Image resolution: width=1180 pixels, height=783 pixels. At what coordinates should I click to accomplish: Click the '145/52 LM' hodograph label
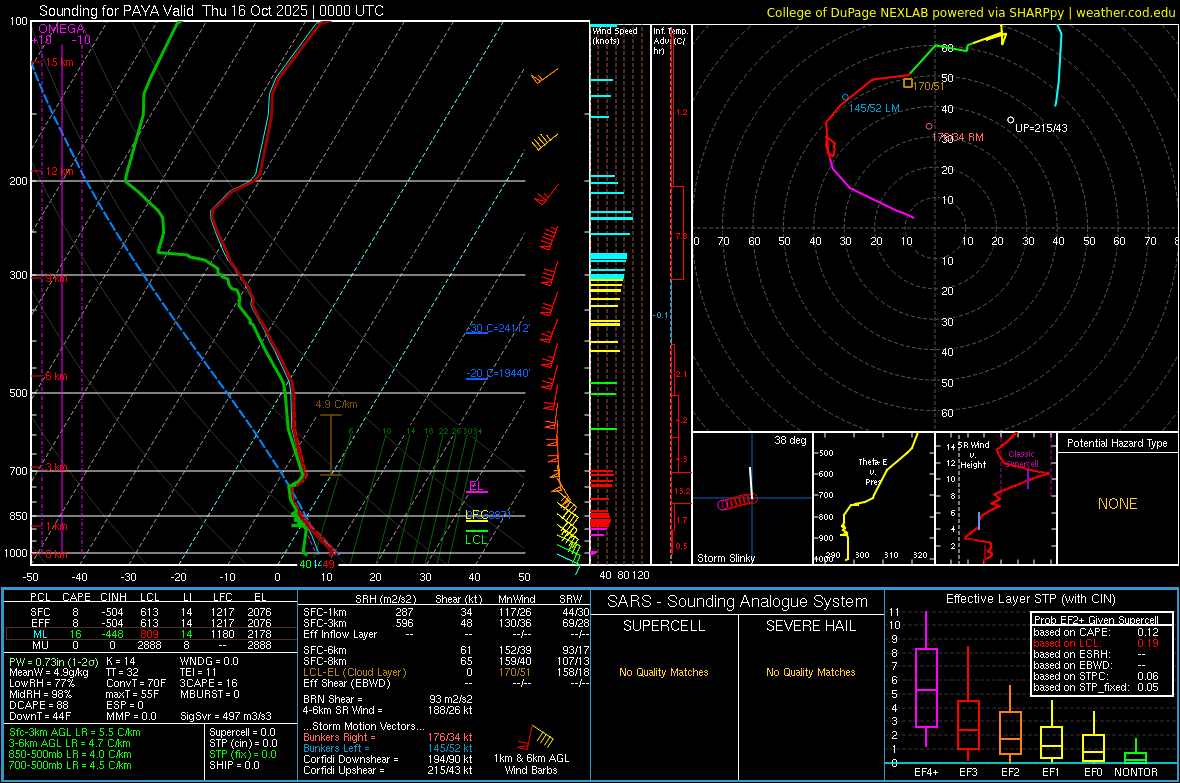tap(874, 108)
